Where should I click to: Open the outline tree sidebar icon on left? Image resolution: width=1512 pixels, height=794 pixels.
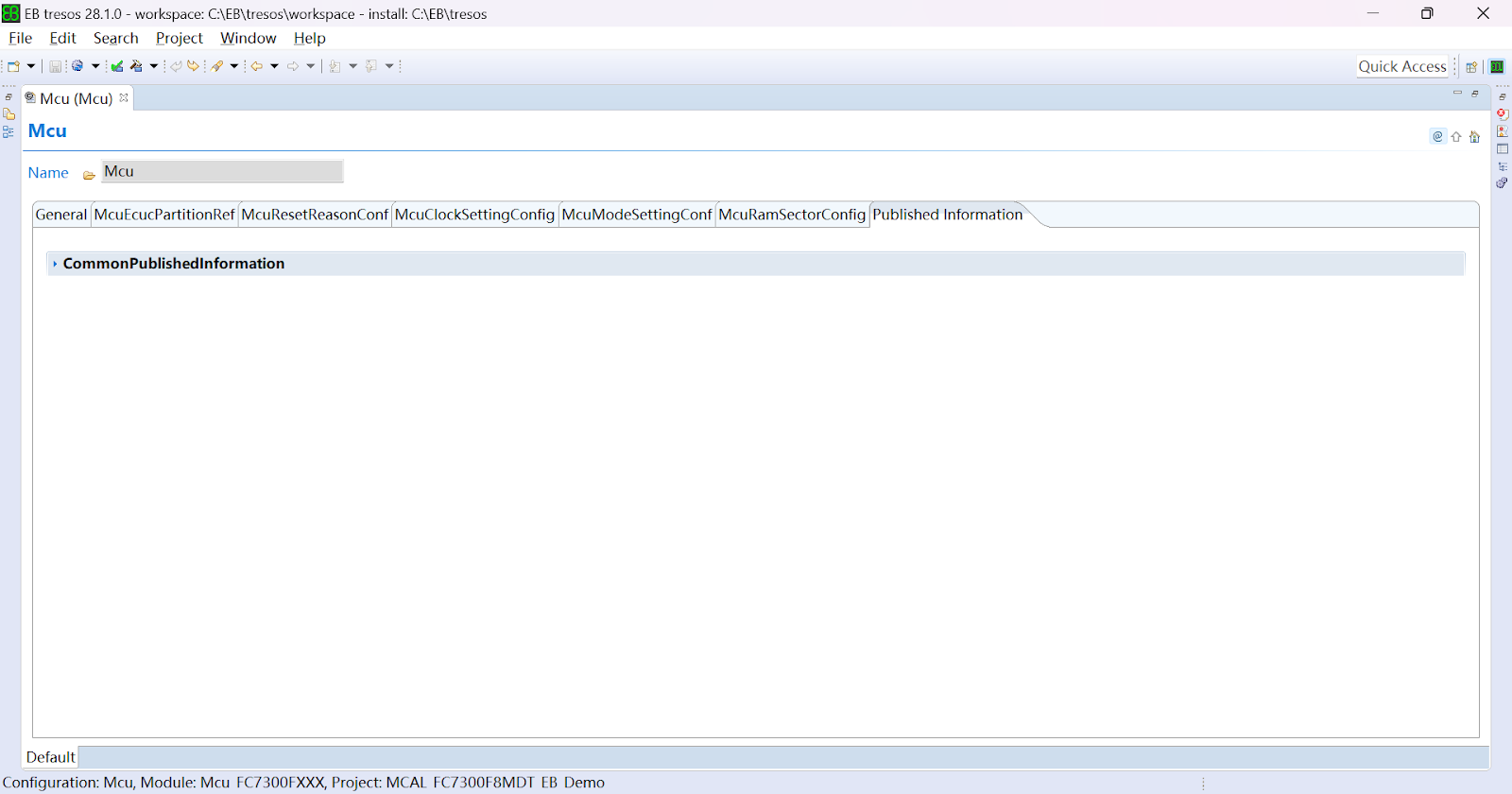pos(9,132)
